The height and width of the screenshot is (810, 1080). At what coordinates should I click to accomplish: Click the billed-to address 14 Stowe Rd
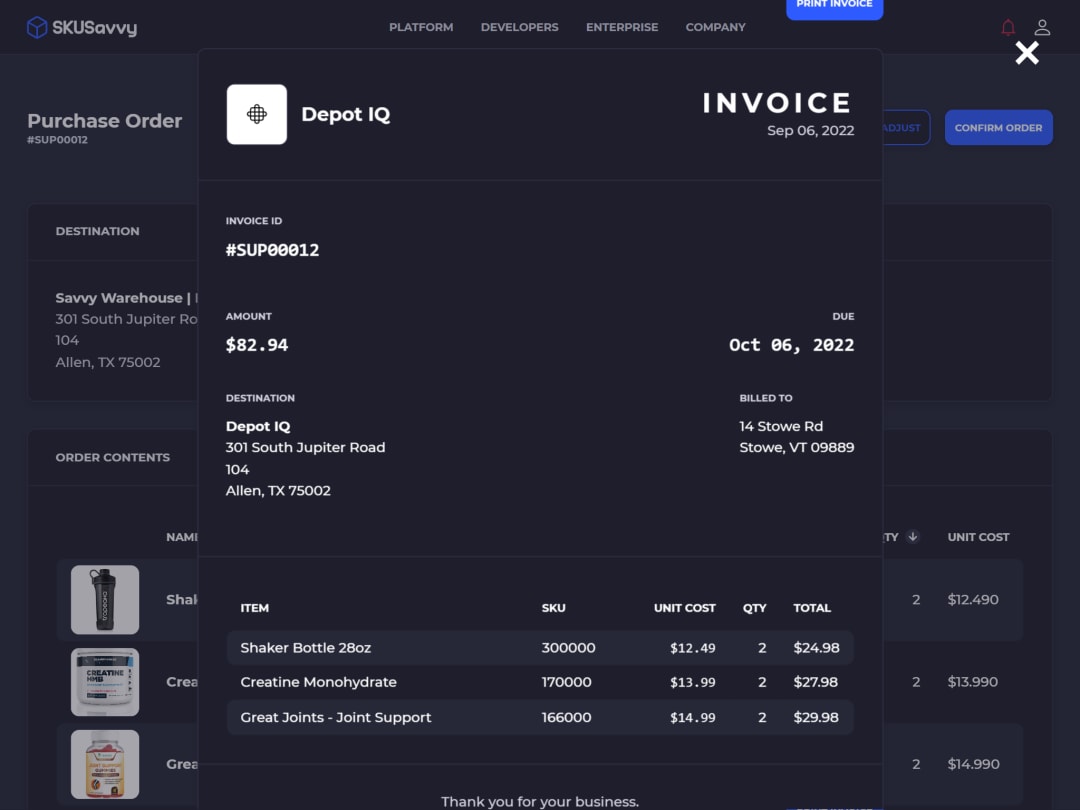(x=781, y=426)
